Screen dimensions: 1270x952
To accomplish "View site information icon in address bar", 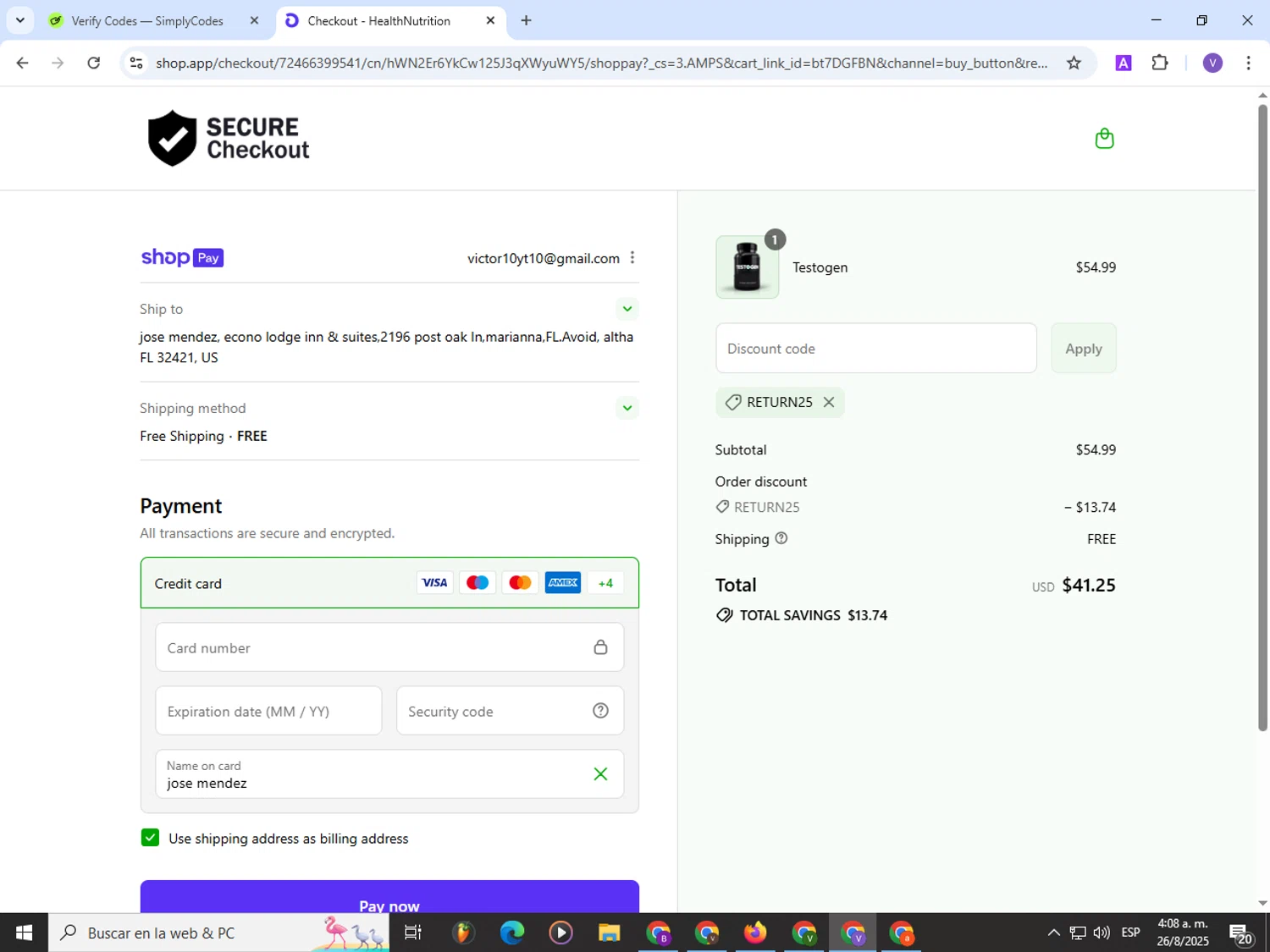I will coord(136,63).
